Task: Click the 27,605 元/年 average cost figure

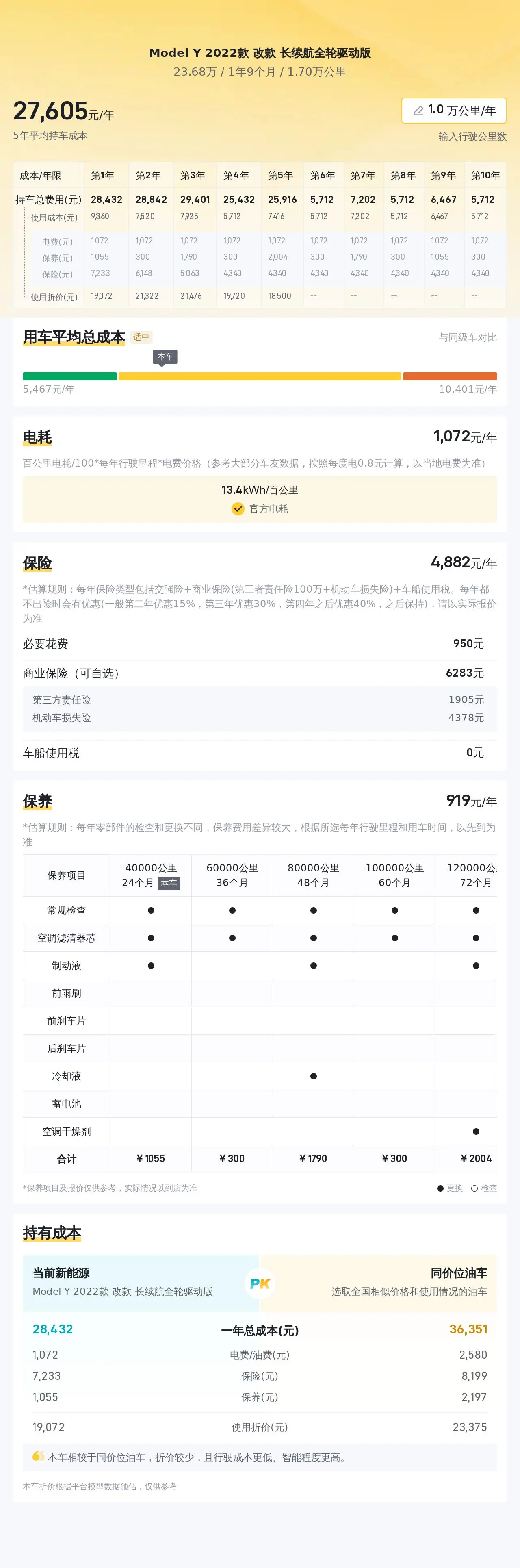Action: click(63, 111)
